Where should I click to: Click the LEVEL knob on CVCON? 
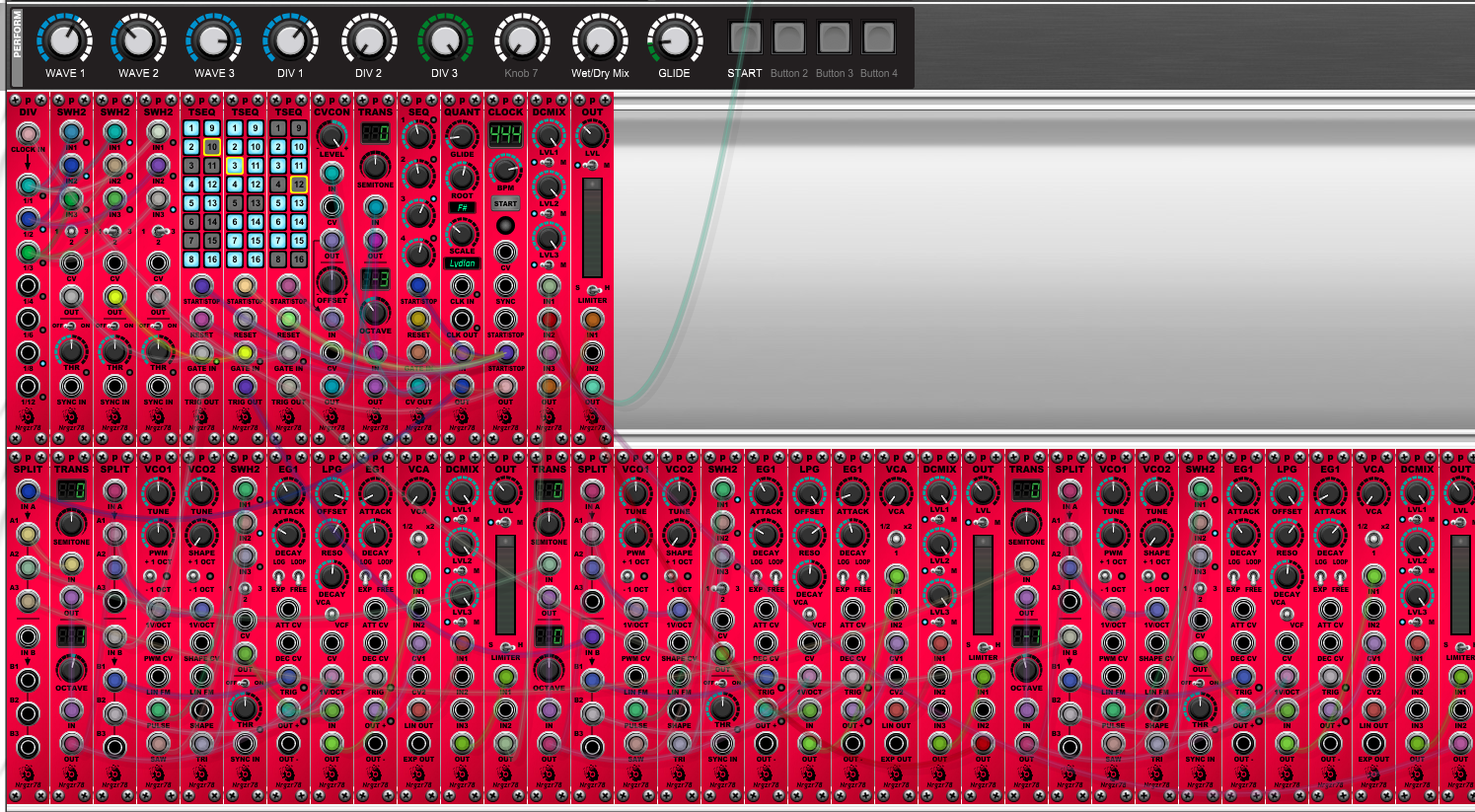point(332,135)
